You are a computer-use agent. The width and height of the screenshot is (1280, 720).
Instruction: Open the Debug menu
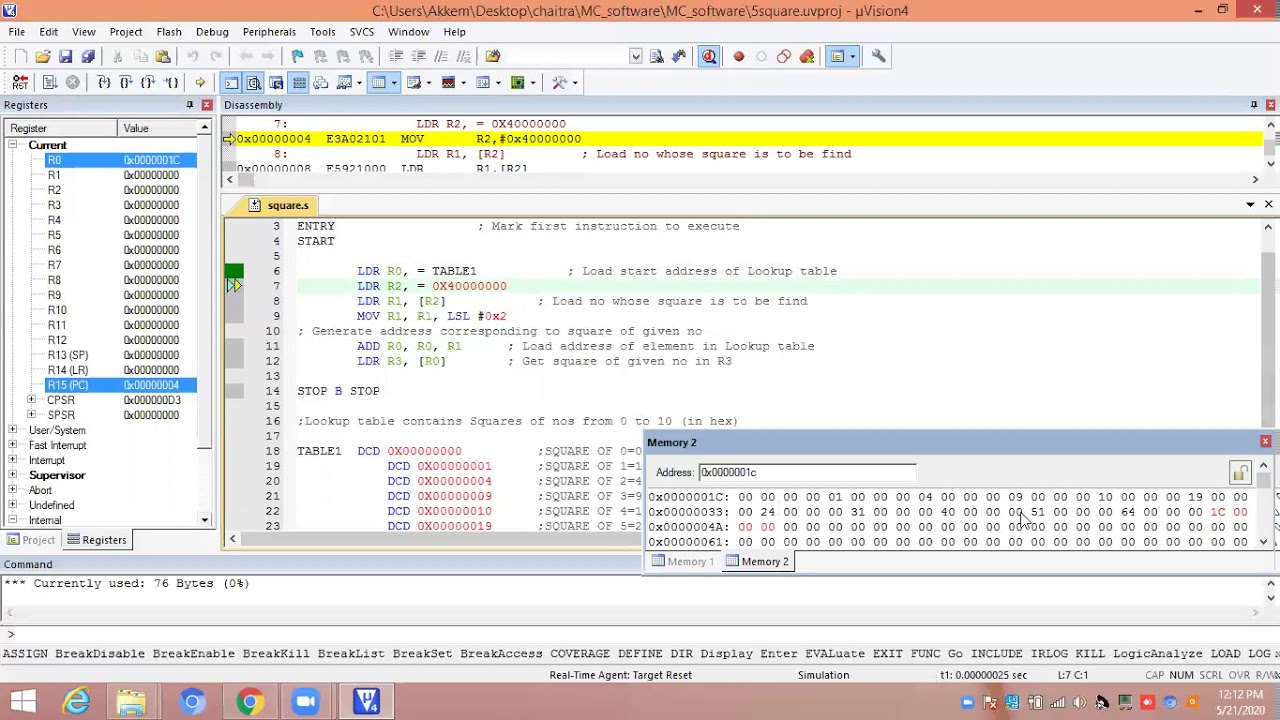(x=212, y=32)
